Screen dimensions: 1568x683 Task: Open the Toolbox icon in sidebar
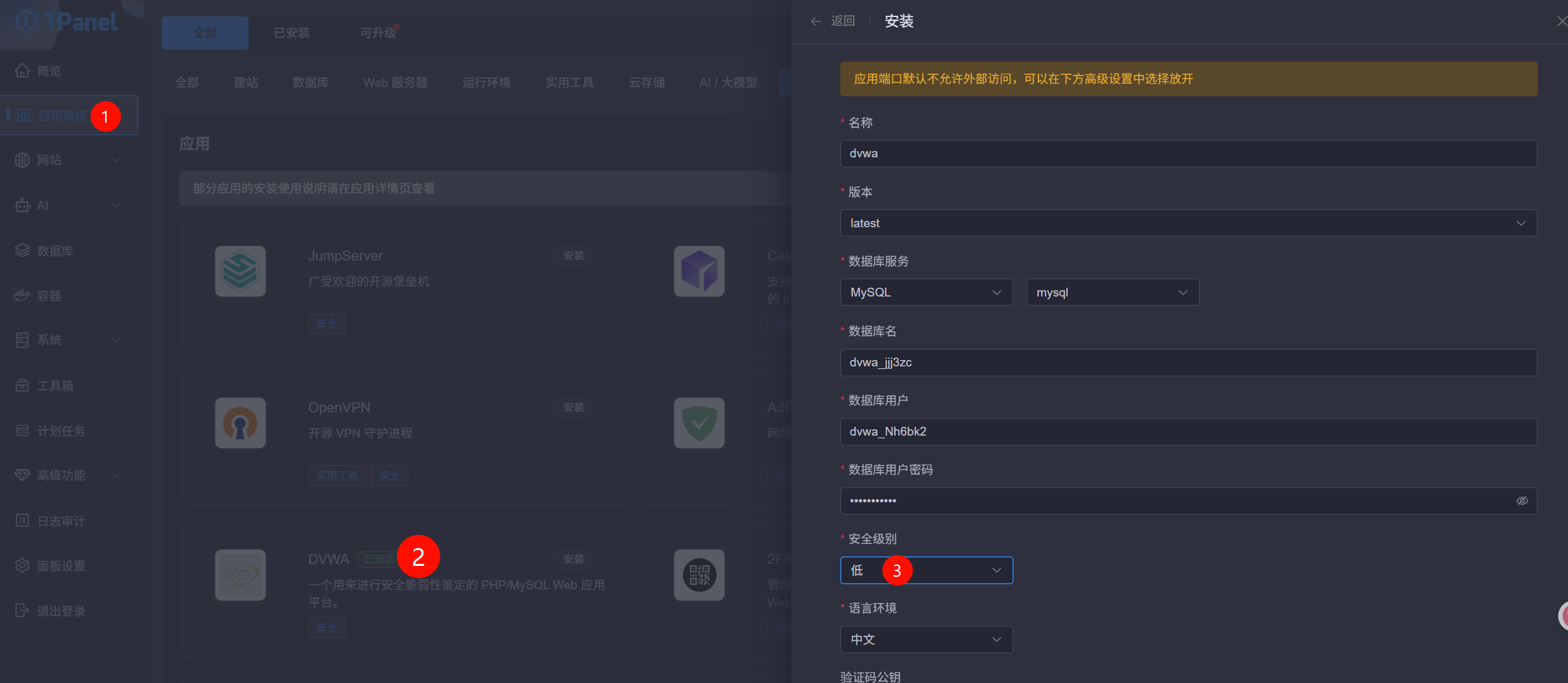click(x=22, y=385)
